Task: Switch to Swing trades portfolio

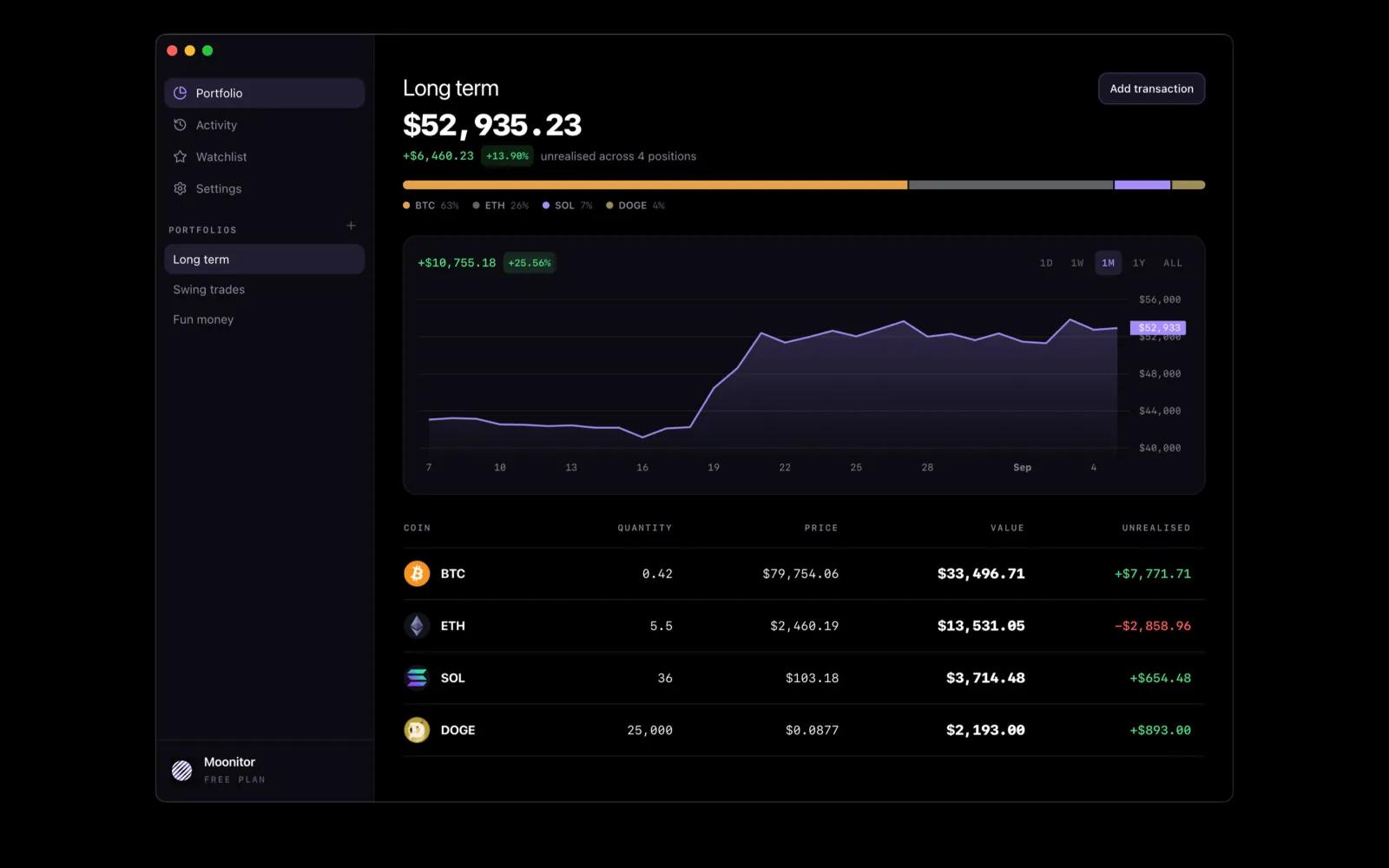Action: click(x=264, y=290)
